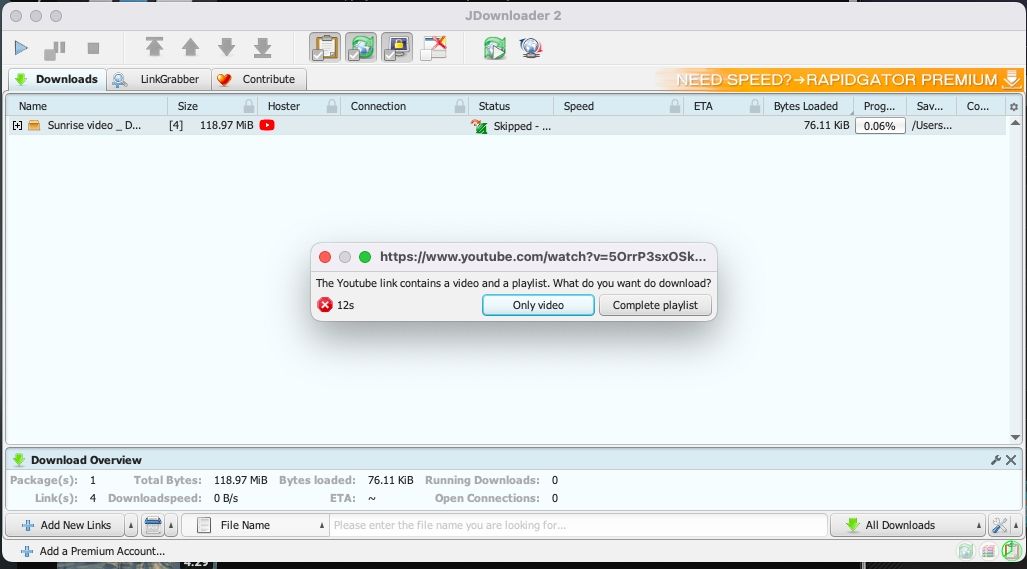Image resolution: width=1027 pixels, height=569 pixels.
Task: Click the Sav... column header
Action: 930,106
